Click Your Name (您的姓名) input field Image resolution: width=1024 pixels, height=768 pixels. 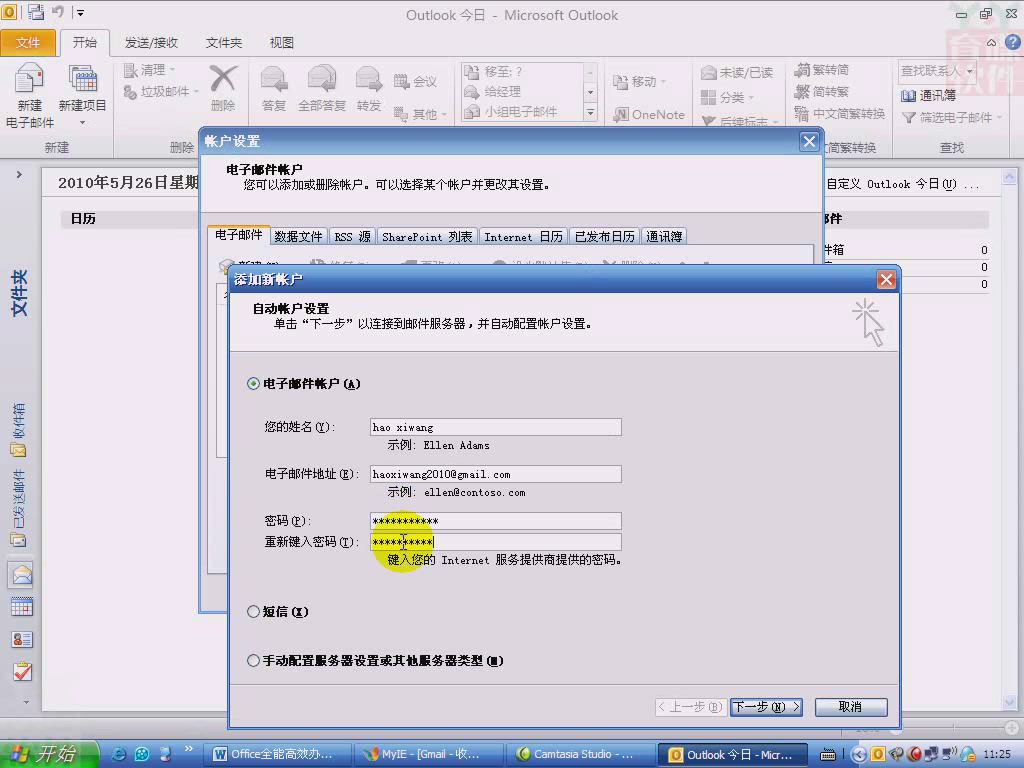[x=496, y=427]
